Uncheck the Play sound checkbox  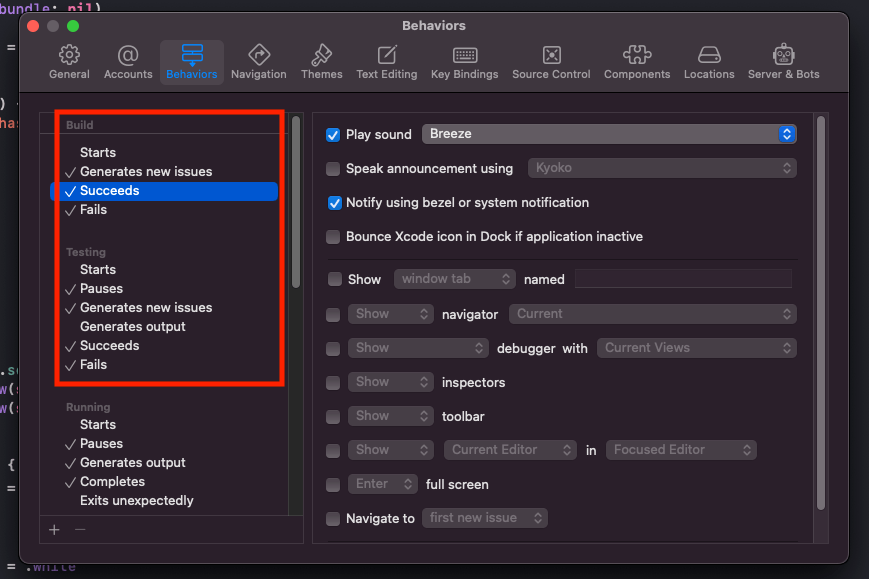click(x=333, y=135)
